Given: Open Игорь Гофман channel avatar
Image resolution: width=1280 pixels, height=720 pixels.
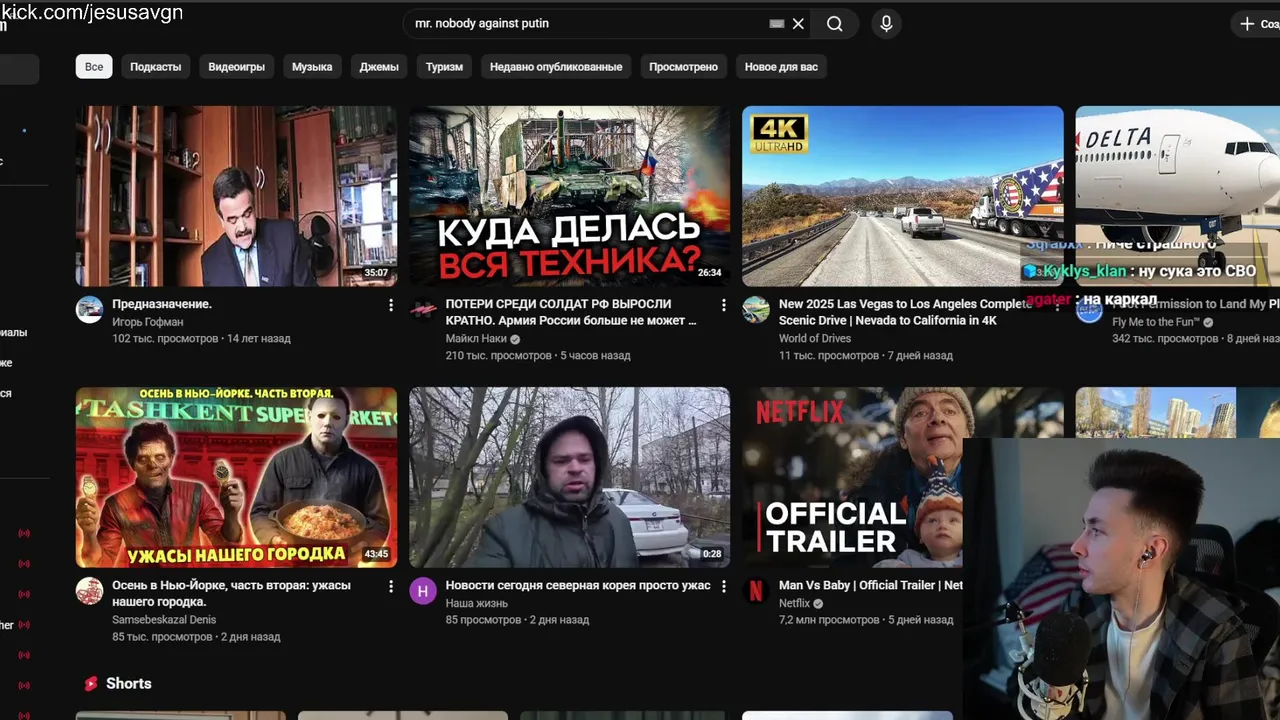Looking at the screenshot, I should pyautogui.click(x=89, y=309).
